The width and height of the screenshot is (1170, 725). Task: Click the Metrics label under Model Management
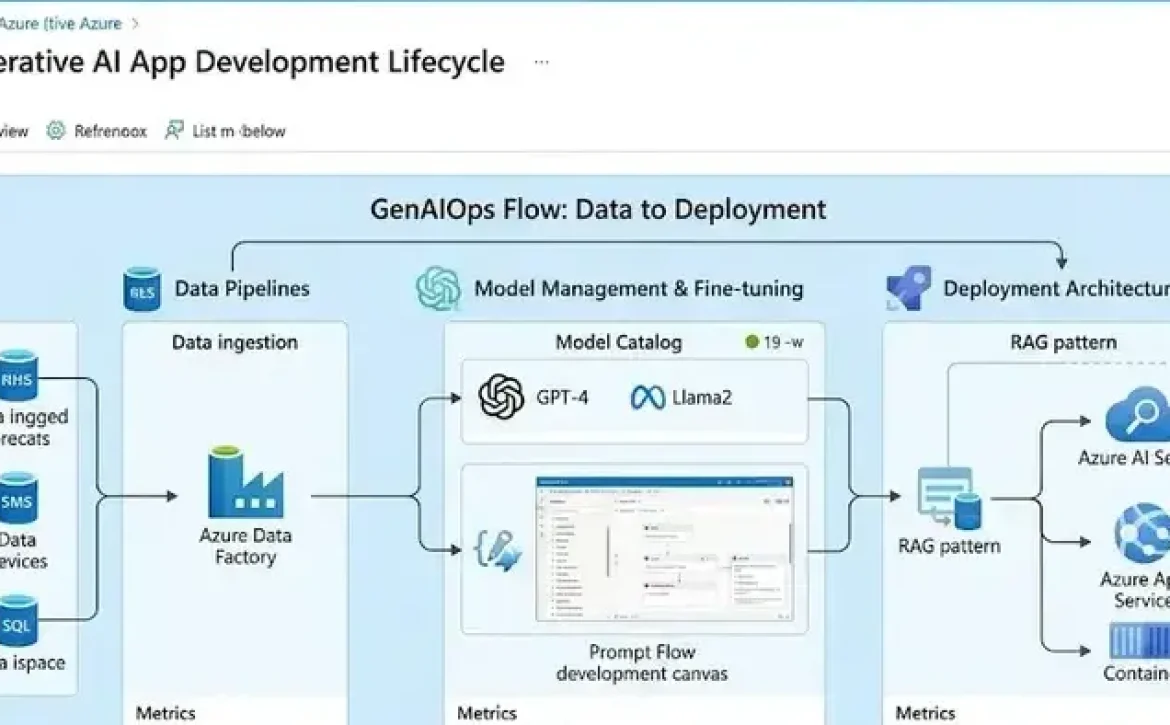pyautogui.click(x=487, y=713)
